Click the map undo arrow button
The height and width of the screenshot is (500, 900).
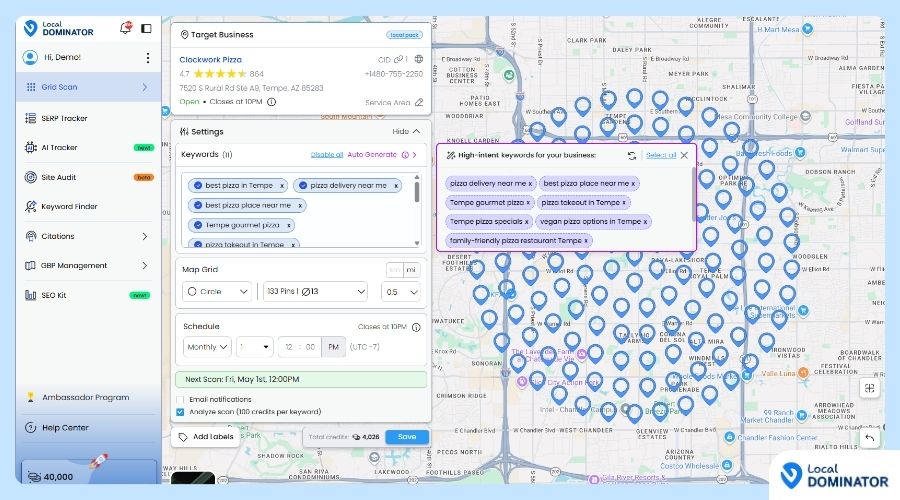tap(870, 438)
